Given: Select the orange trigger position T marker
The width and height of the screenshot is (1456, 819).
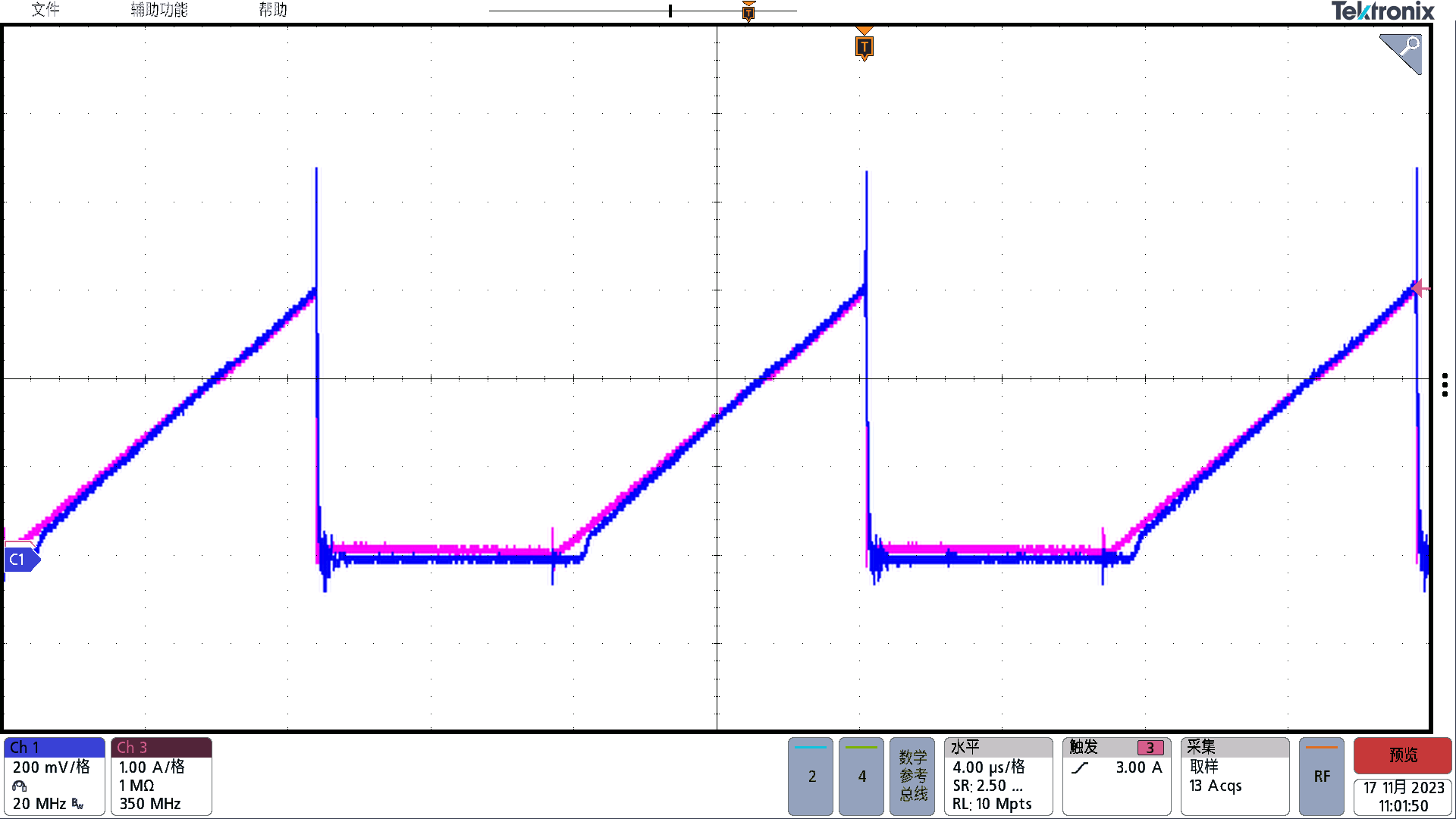Looking at the screenshot, I should click(864, 46).
